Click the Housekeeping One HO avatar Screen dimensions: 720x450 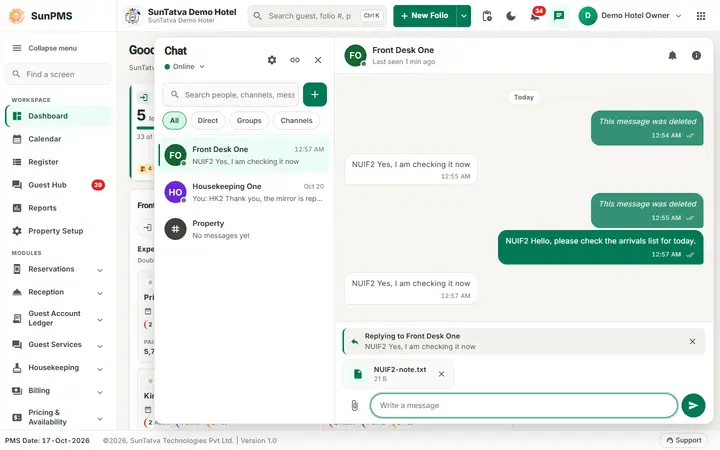(x=175, y=192)
